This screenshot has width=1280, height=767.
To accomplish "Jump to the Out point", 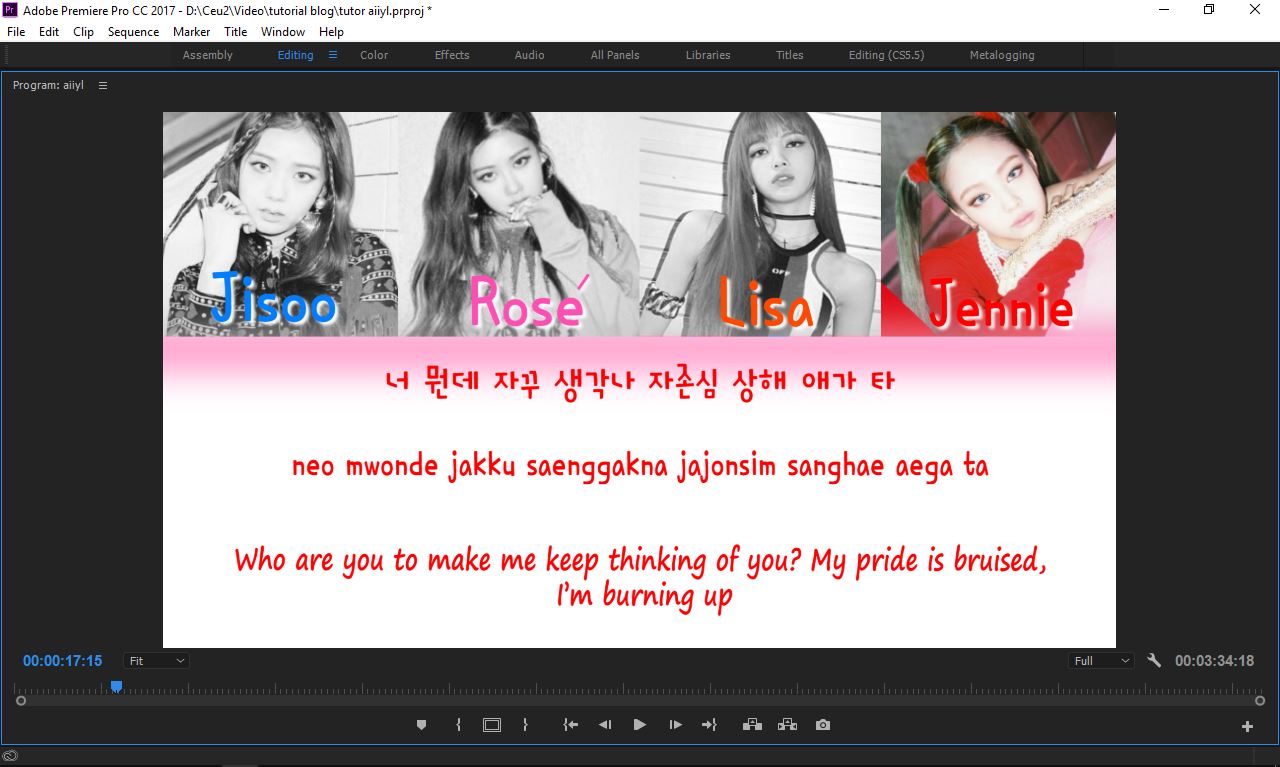I will pos(709,725).
